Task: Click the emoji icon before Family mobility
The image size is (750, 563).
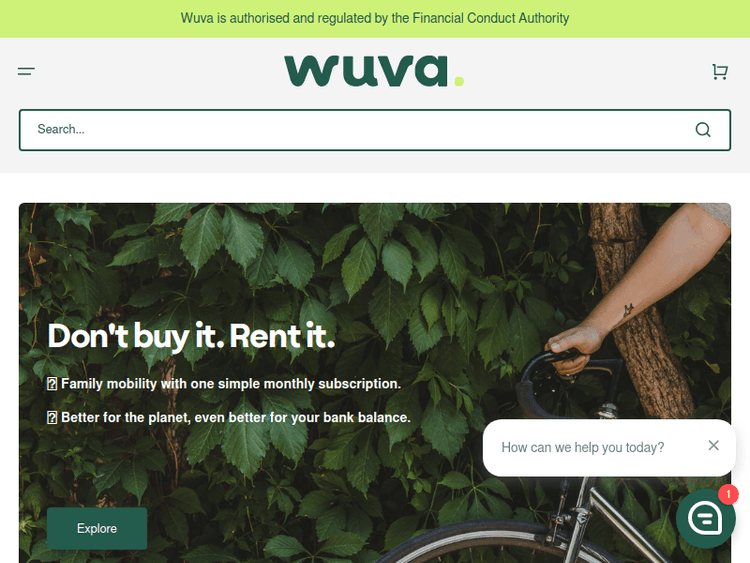Action: click(52, 384)
